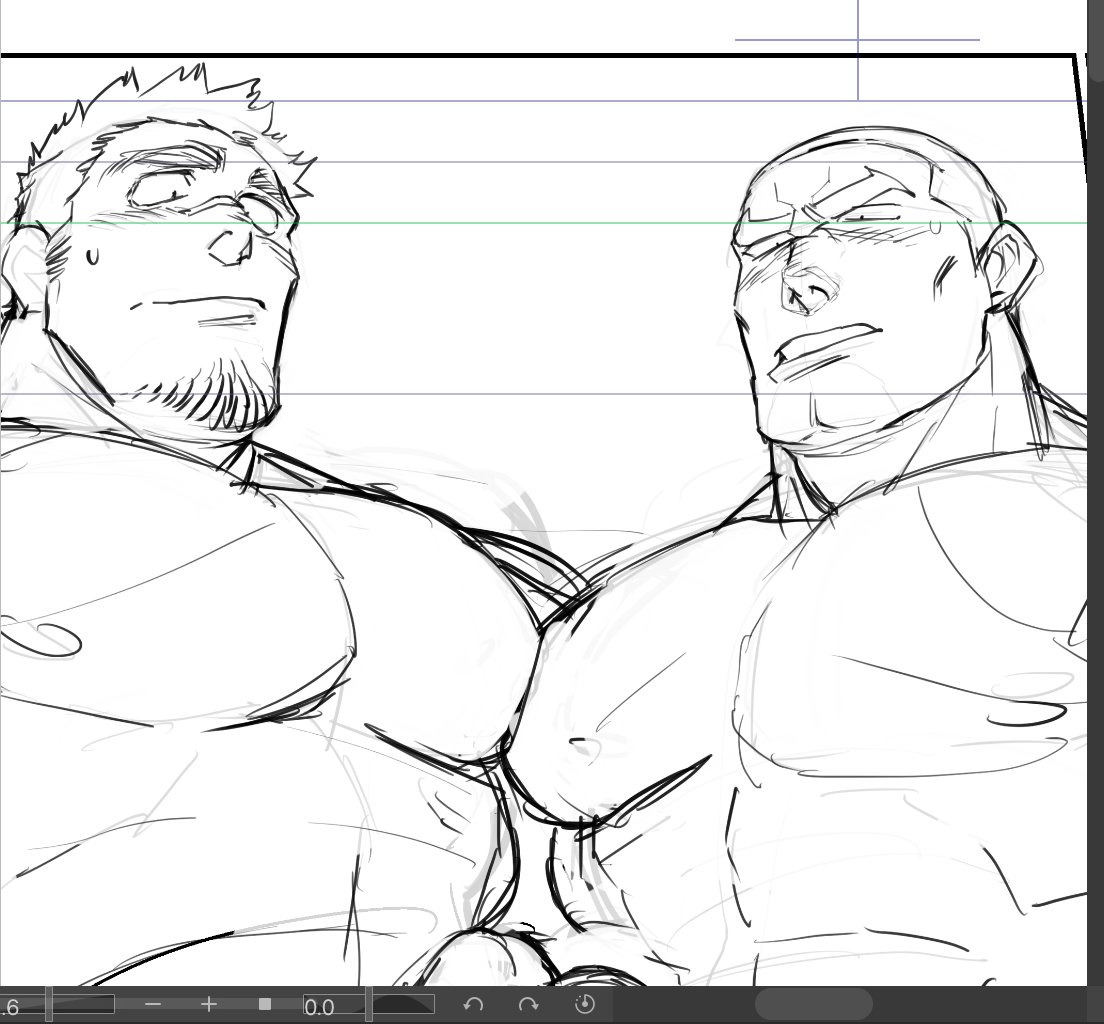
Task: Click the horizontal scrollbar thumb
Action: pos(813,1004)
